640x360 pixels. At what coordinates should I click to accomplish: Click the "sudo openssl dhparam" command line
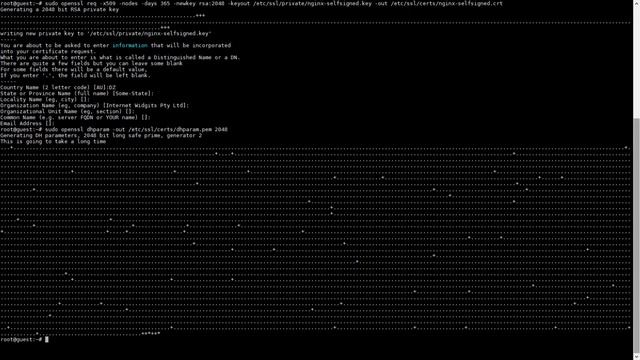114,129
